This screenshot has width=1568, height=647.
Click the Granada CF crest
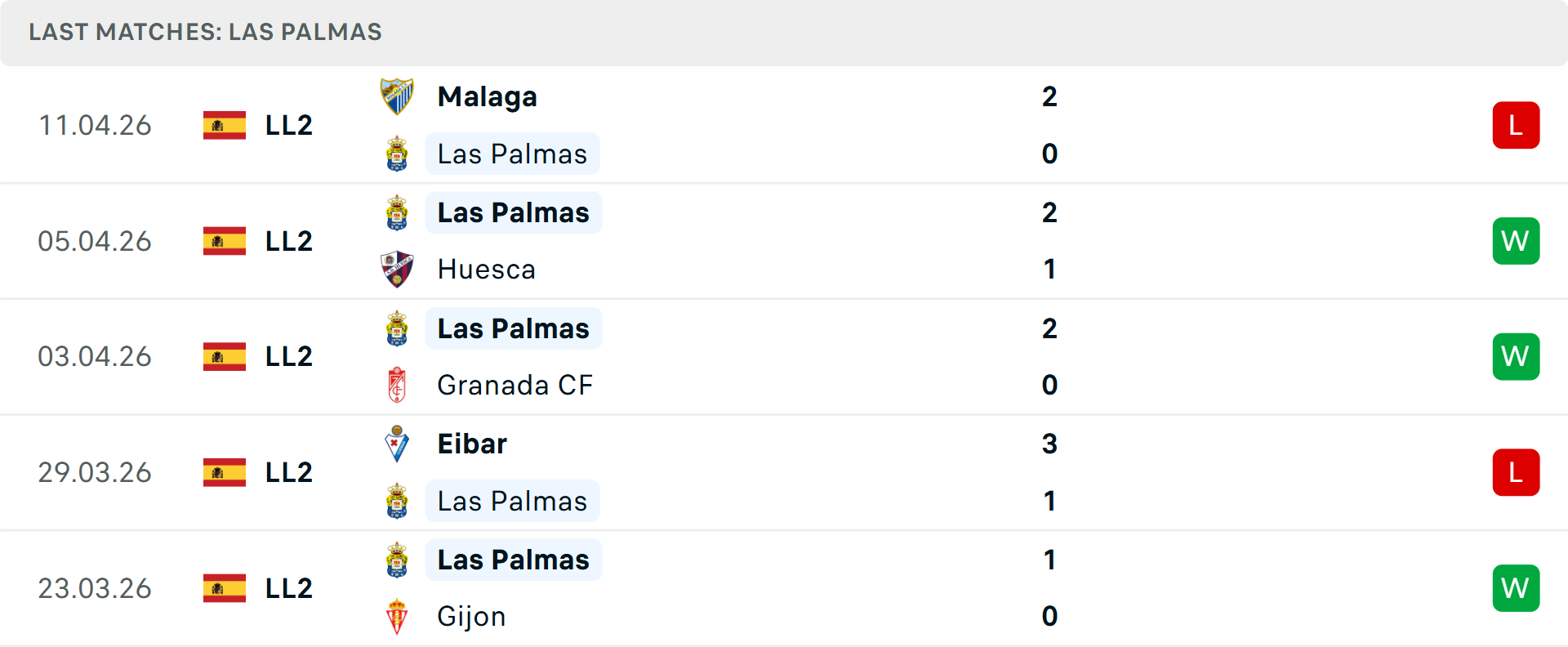397,385
